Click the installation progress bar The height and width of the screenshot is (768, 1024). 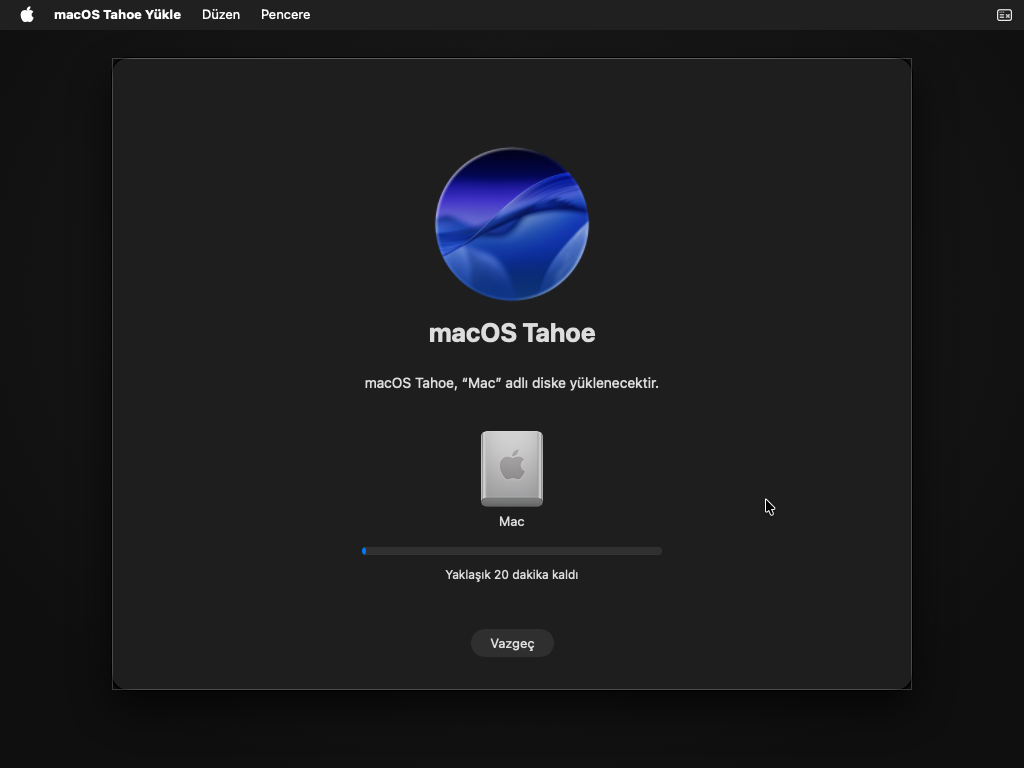pos(512,551)
